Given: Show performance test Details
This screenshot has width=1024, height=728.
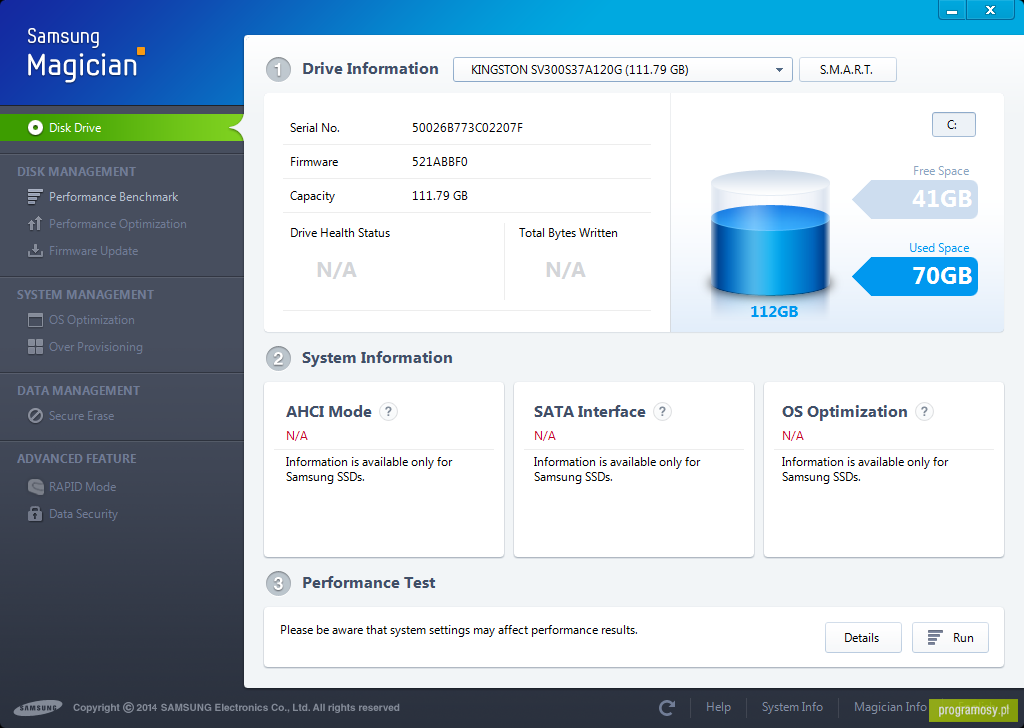Looking at the screenshot, I should 863,638.
